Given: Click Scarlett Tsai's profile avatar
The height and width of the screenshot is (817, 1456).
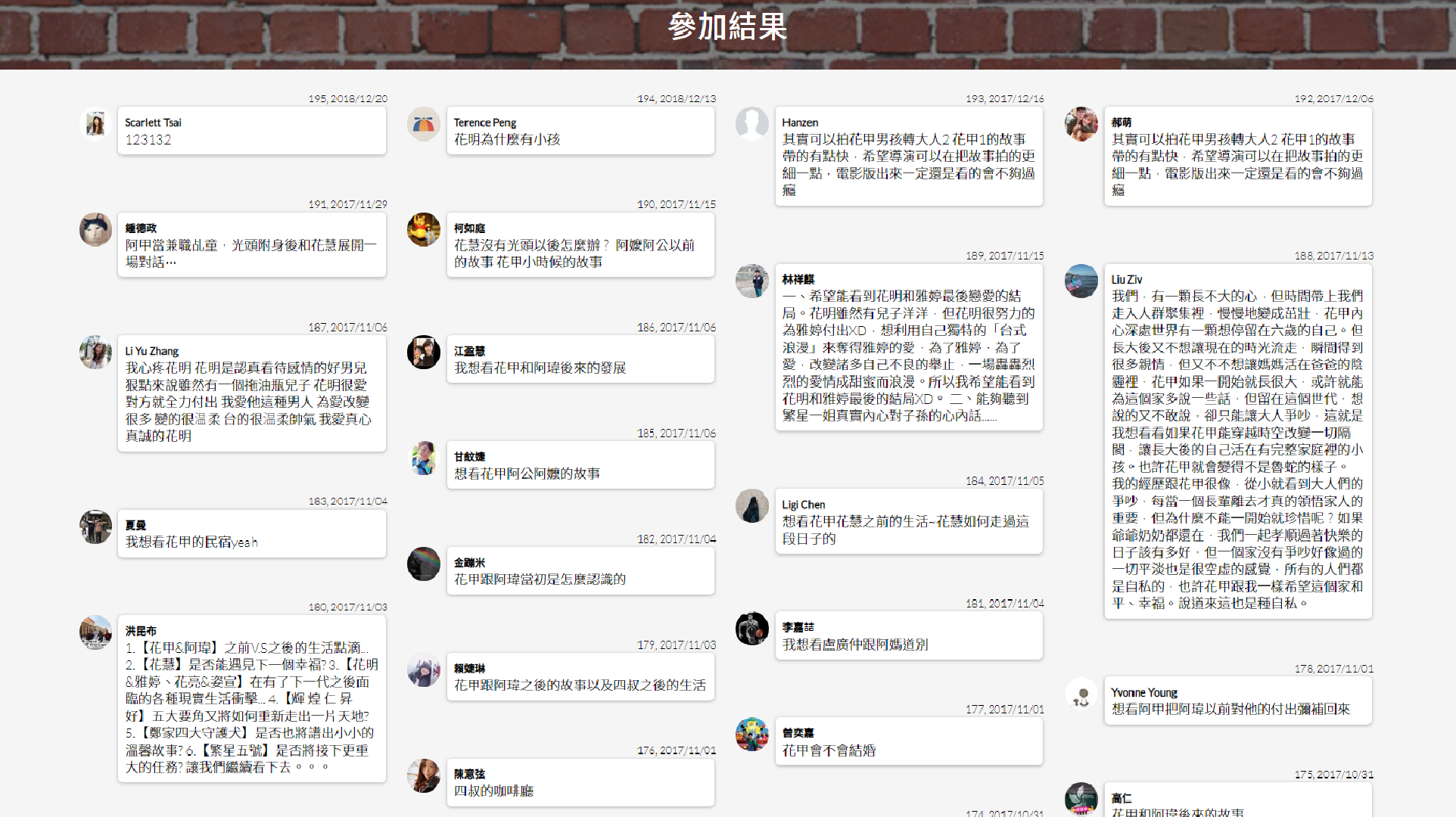Looking at the screenshot, I should 95,124.
